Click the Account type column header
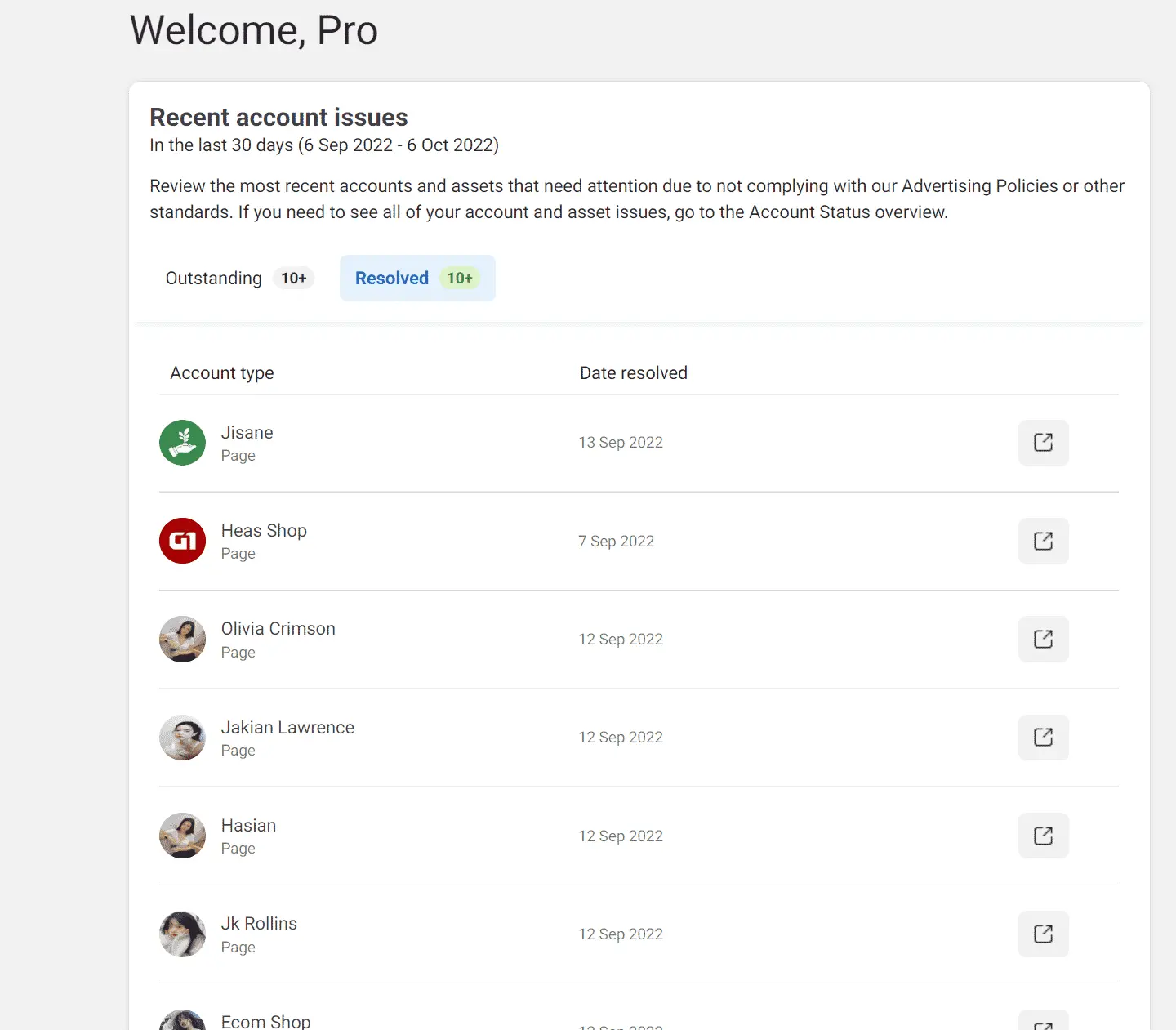The width and height of the screenshot is (1176, 1030). [x=222, y=373]
